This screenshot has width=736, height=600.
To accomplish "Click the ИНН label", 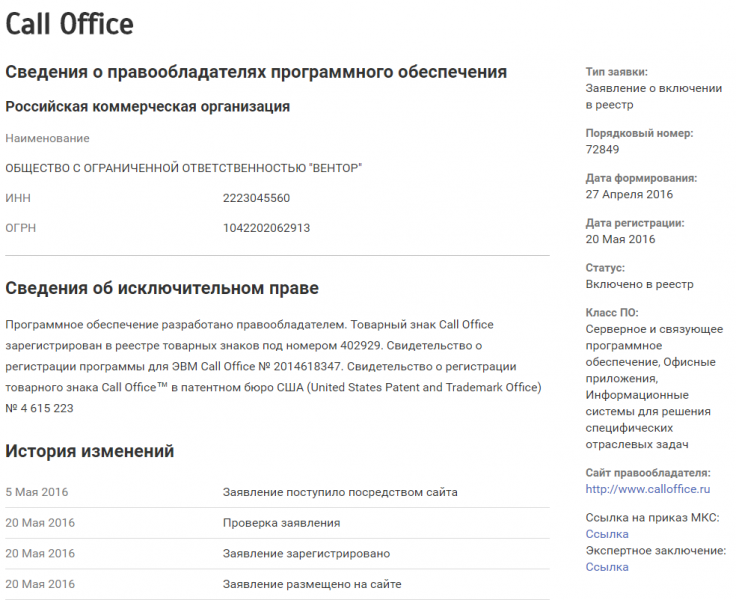I will (x=18, y=198).
